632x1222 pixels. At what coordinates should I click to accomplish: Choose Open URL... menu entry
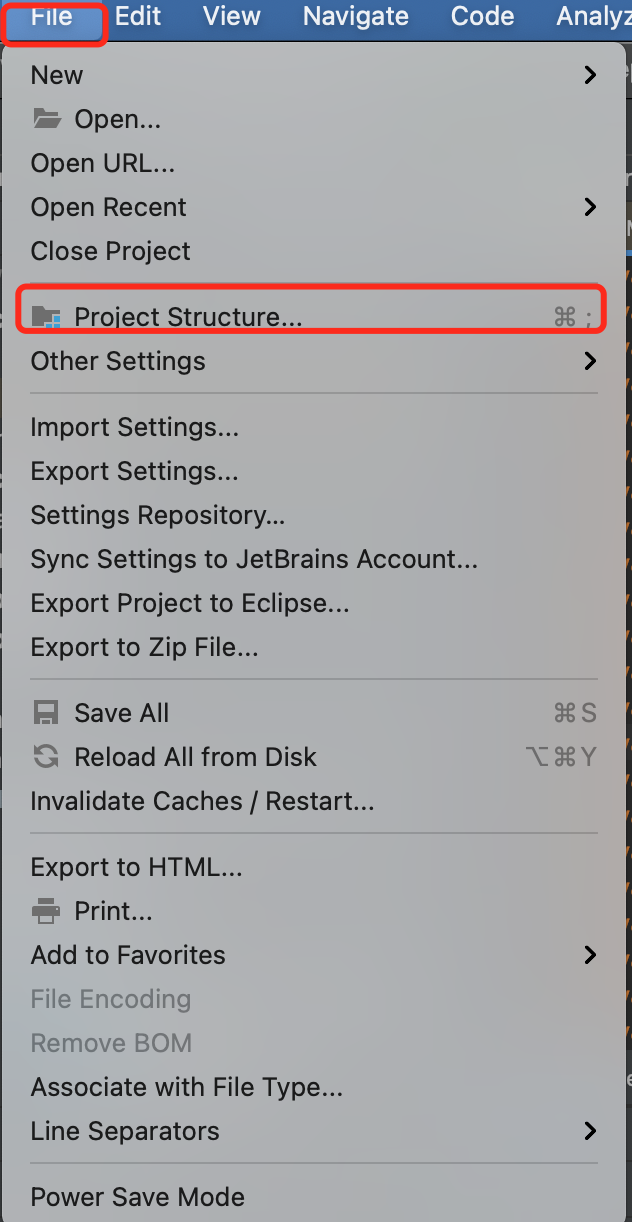(x=102, y=163)
